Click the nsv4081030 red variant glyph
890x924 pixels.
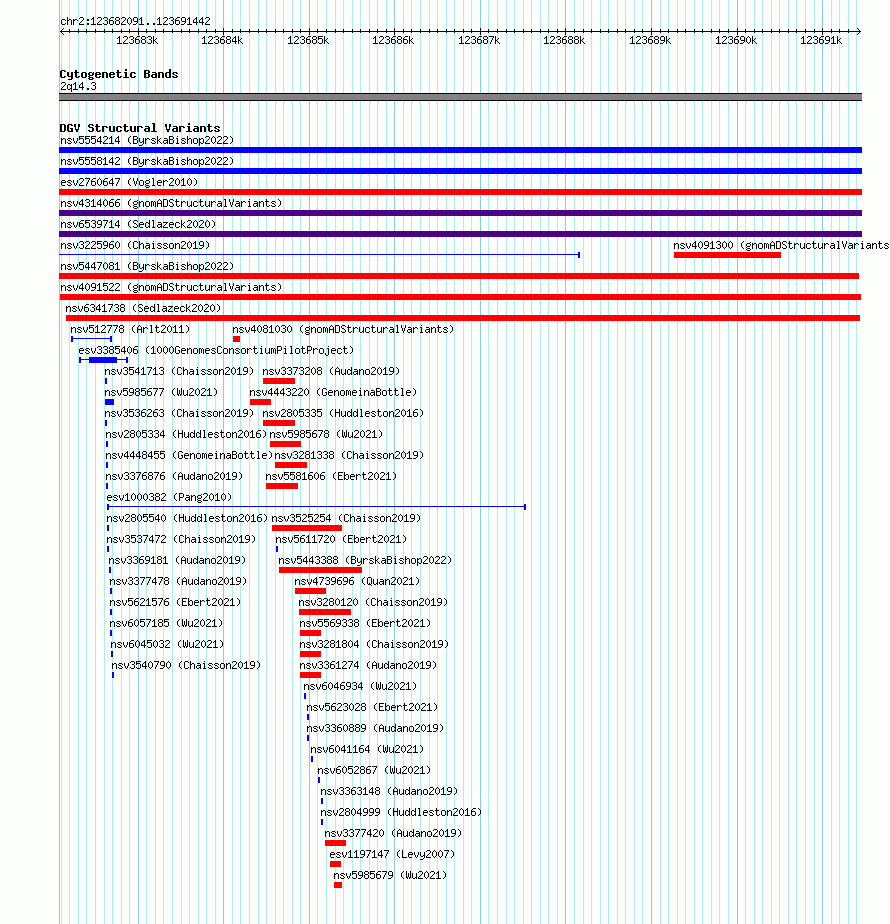pyautogui.click(x=236, y=339)
